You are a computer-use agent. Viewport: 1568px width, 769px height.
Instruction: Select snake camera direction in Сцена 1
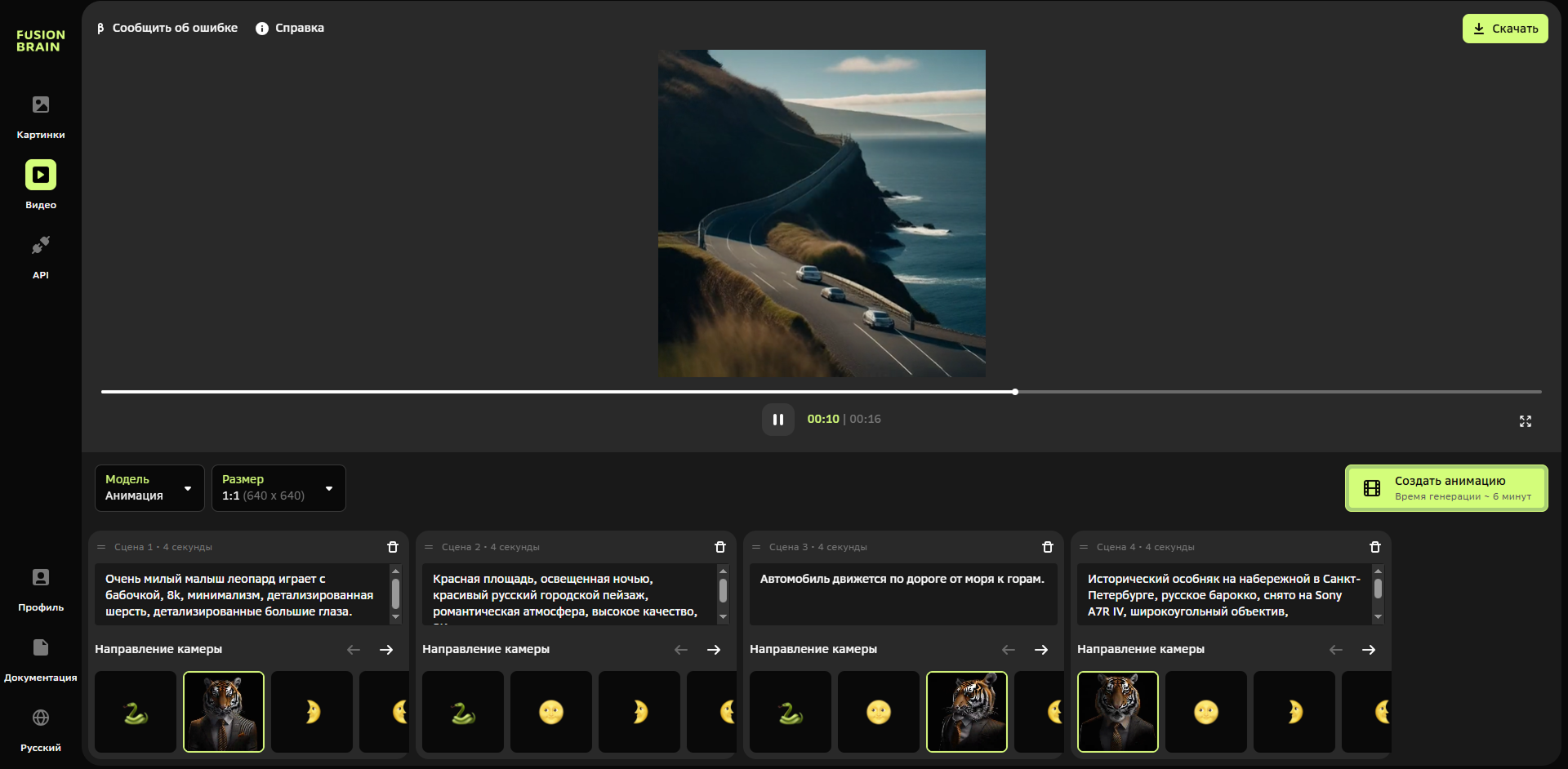click(x=136, y=712)
